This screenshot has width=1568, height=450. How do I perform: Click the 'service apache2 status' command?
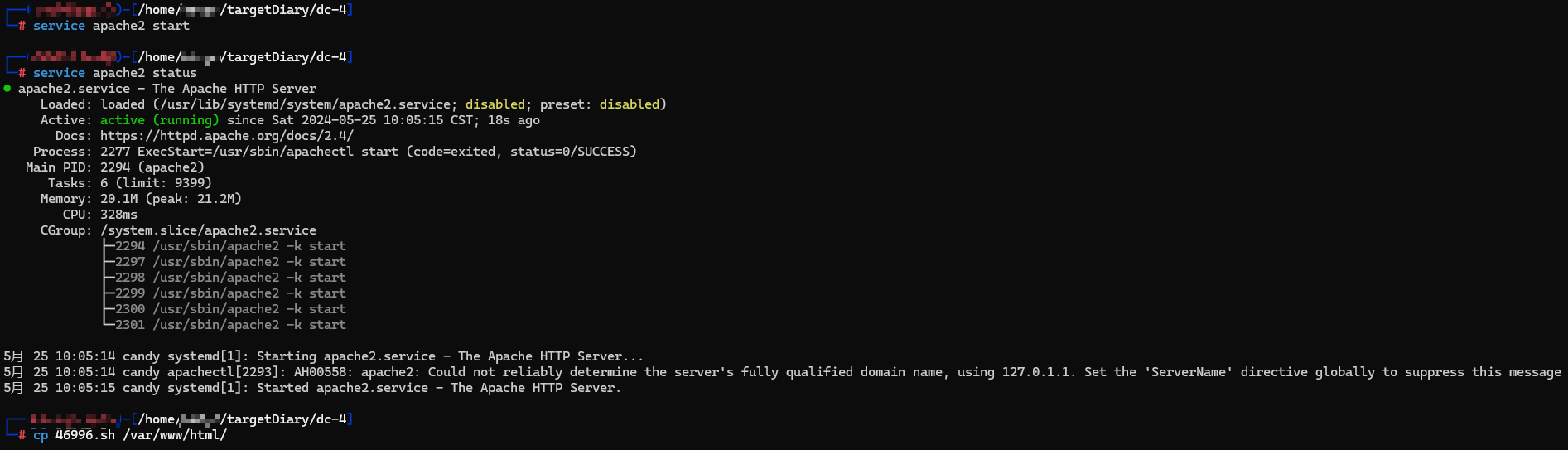pyautogui.click(x=114, y=73)
